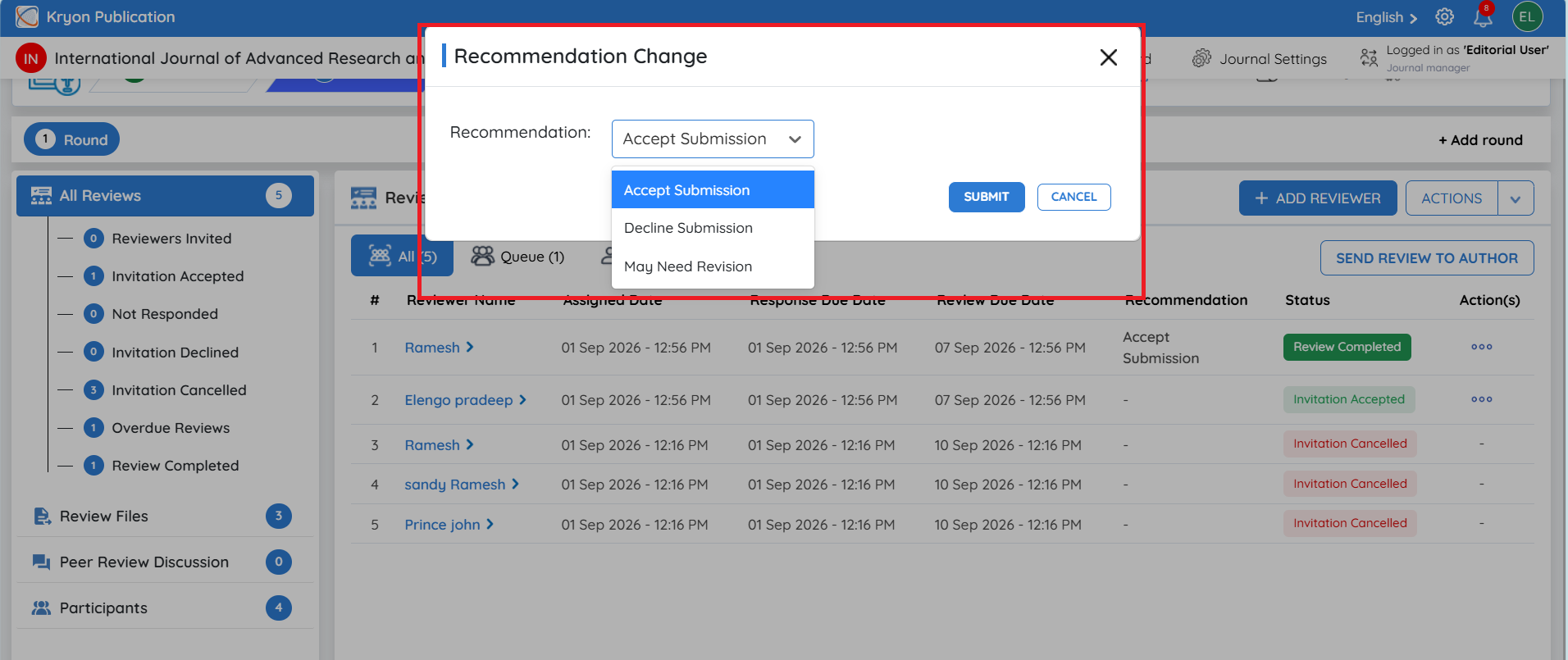Open the EL user avatar menu
This screenshot has width=1568, height=660.
click(x=1527, y=17)
